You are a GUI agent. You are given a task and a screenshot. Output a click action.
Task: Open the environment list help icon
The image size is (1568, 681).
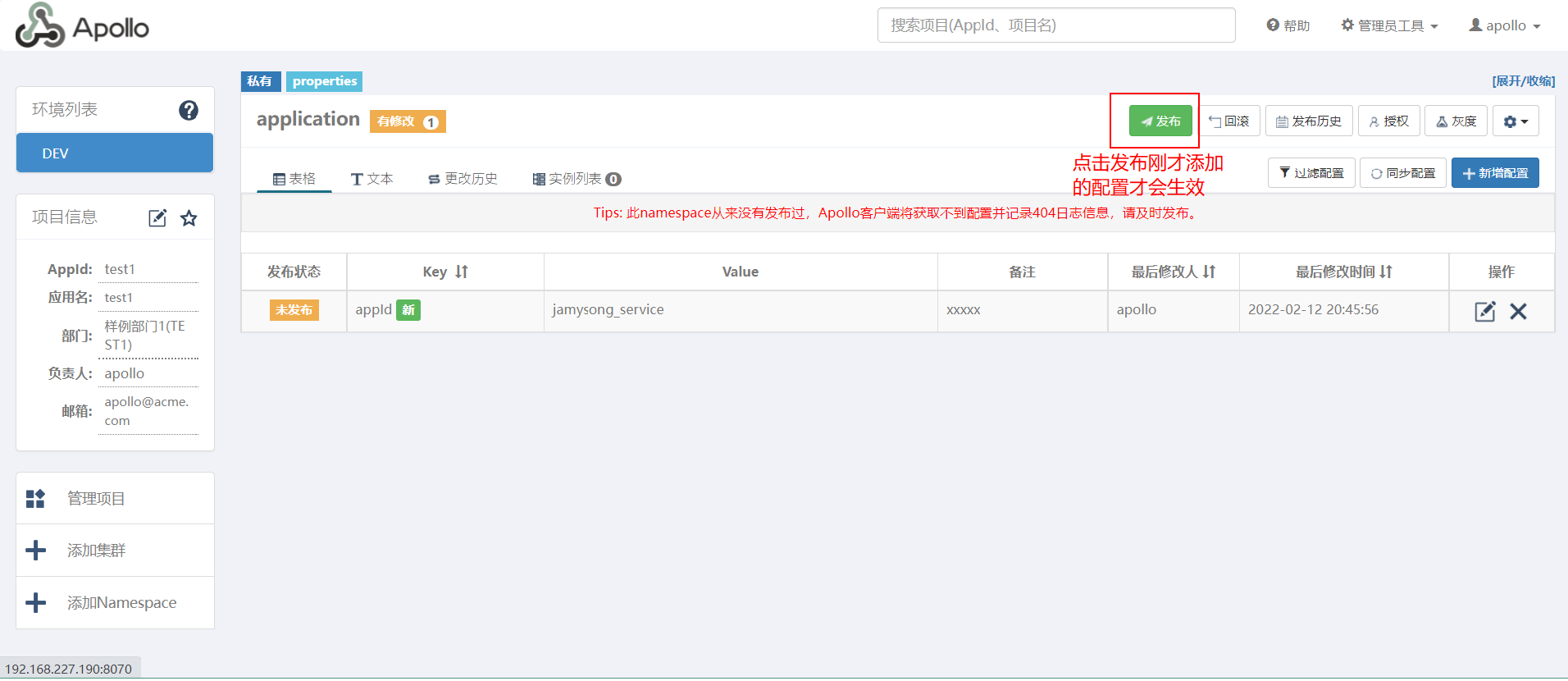[189, 110]
